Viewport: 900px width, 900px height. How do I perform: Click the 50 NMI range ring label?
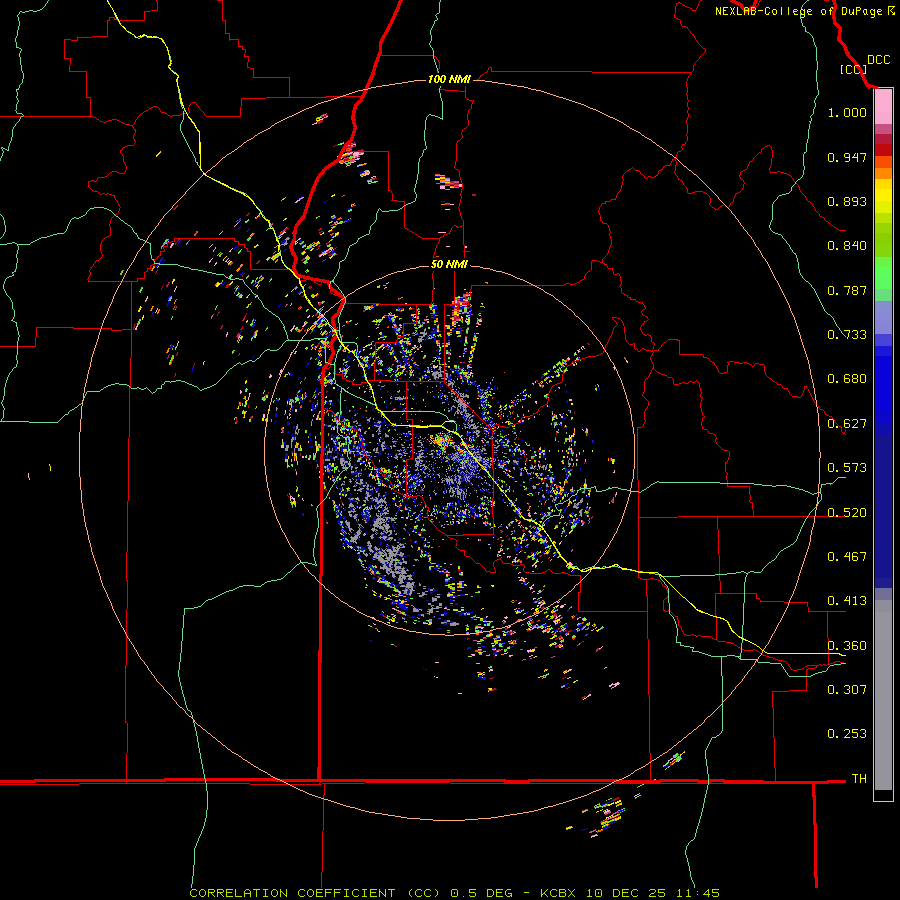(449, 264)
